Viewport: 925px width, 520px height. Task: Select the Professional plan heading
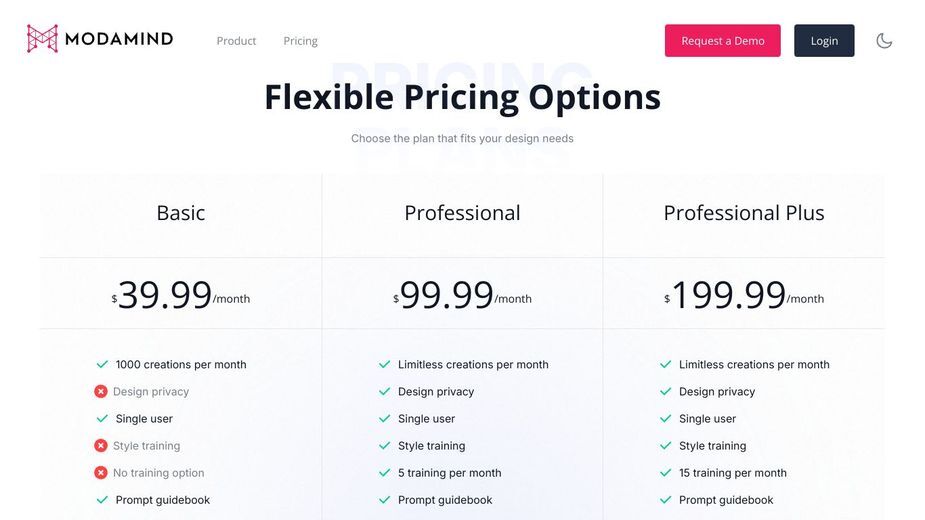tap(462, 212)
